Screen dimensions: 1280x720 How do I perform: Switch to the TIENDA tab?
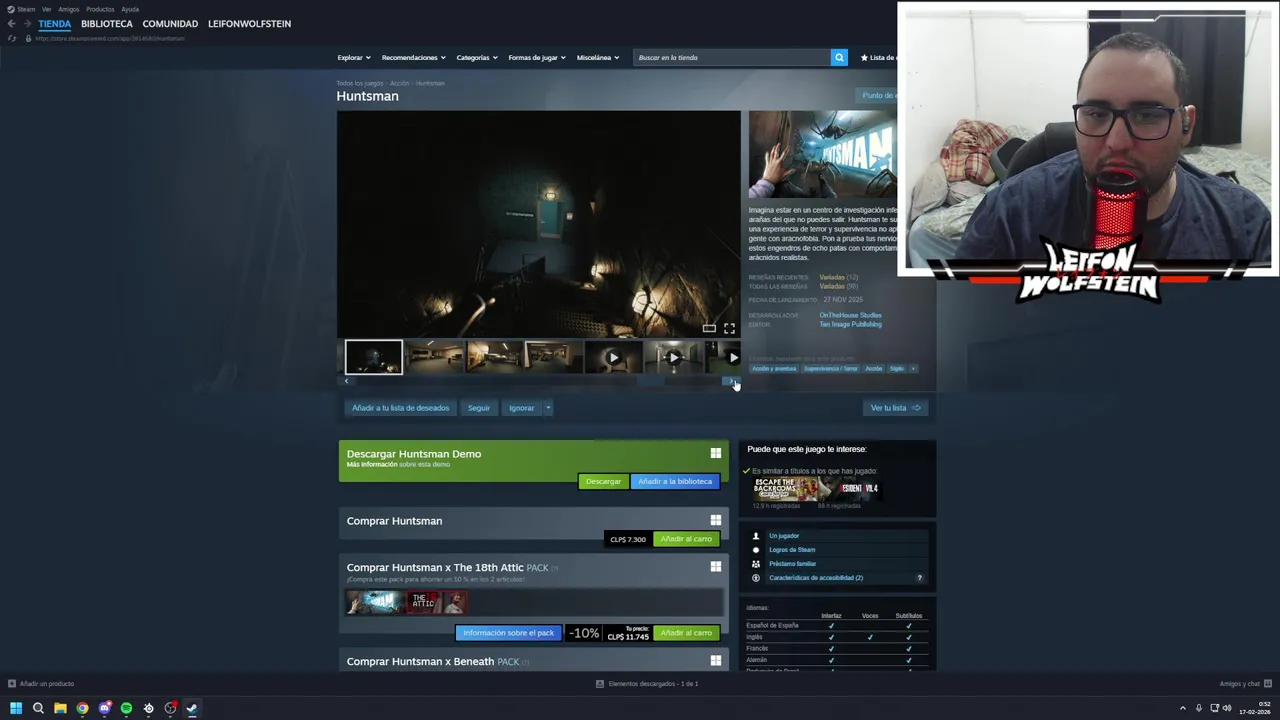pyautogui.click(x=55, y=24)
